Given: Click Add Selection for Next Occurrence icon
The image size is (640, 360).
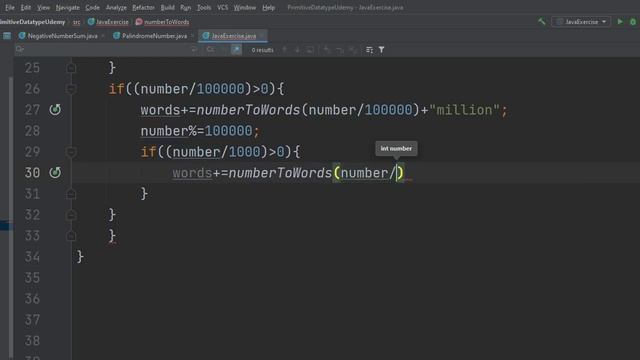Looking at the screenshot, I should coord(327,50).
